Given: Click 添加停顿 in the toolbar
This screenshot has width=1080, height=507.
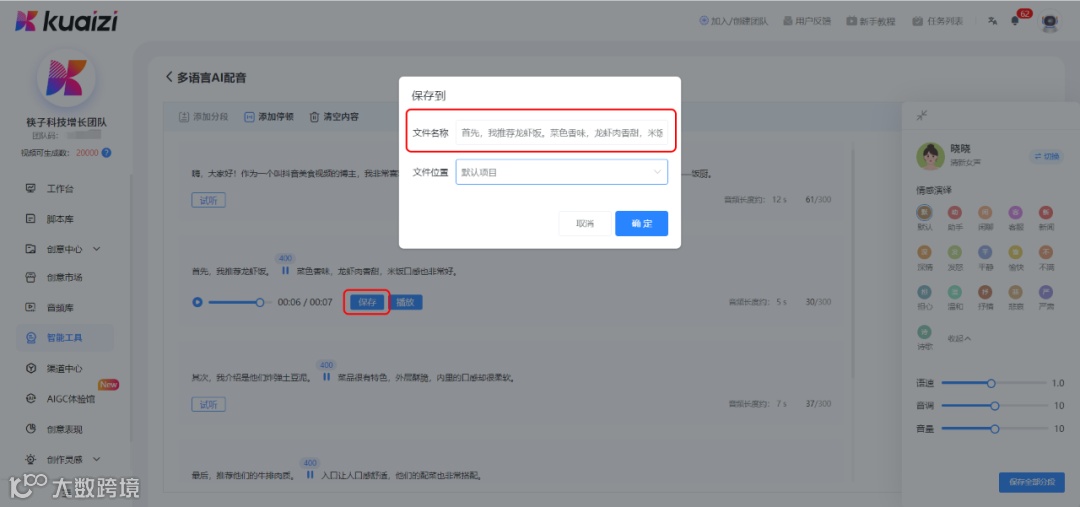Looking at the screenshot, I should point(269,116).
